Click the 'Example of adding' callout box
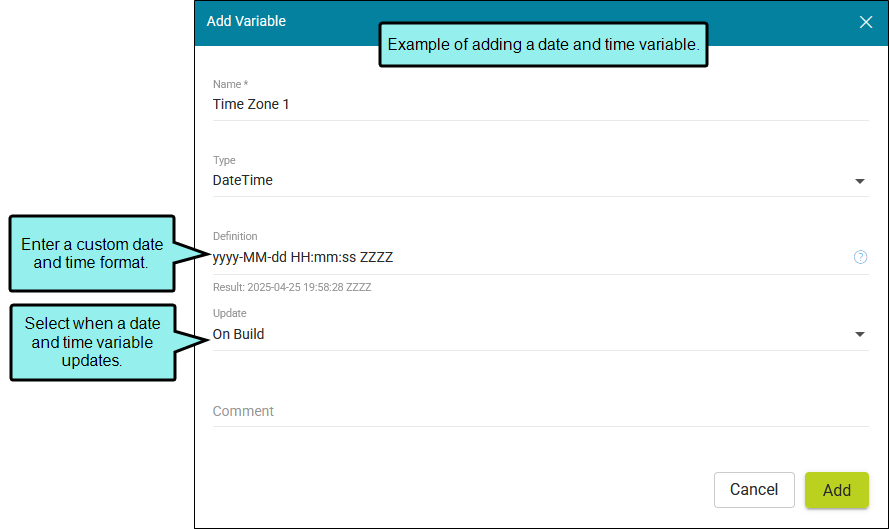The image size is (889, 529). [543, 45]
